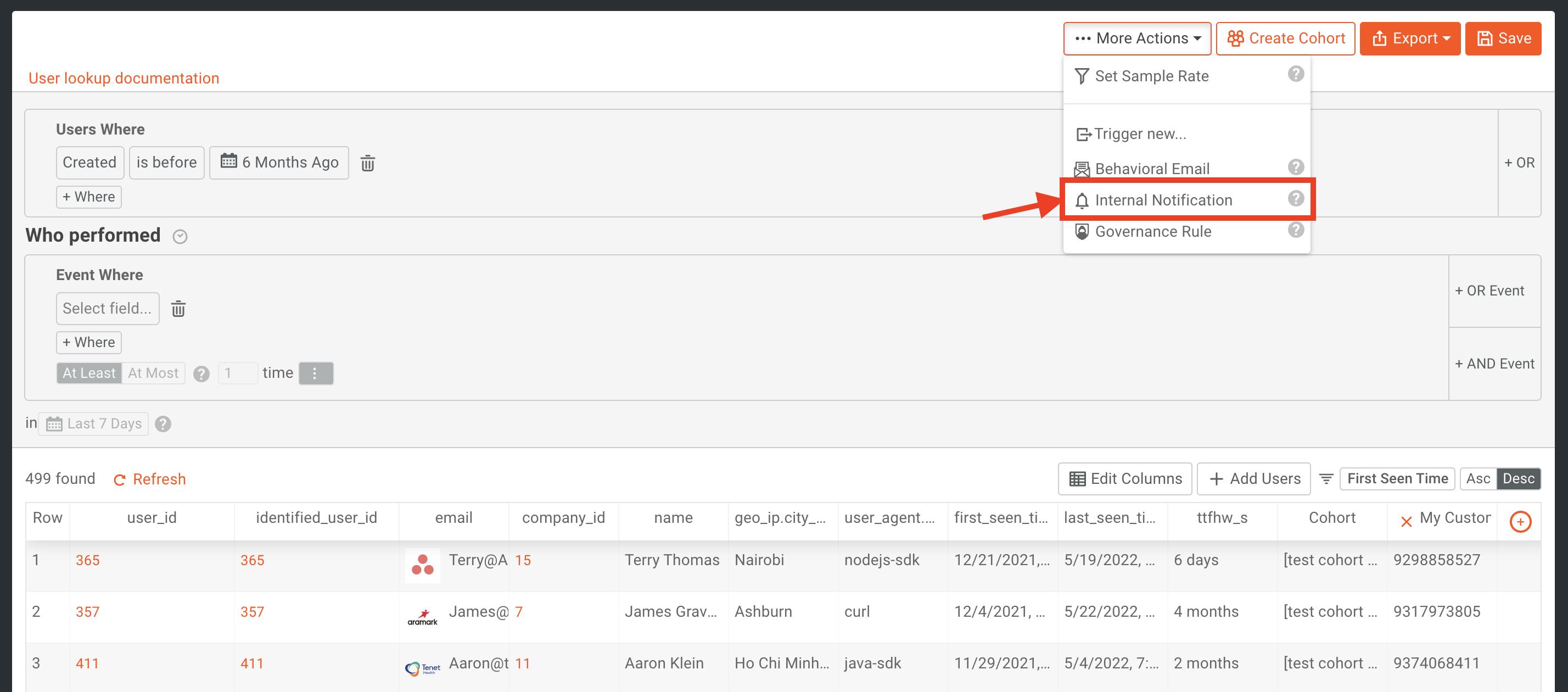Remove the My Custom column via X
Image resolution: width=1568 pixels, height=692 pixels.
pyautogui.click(x=1406, y=521)
